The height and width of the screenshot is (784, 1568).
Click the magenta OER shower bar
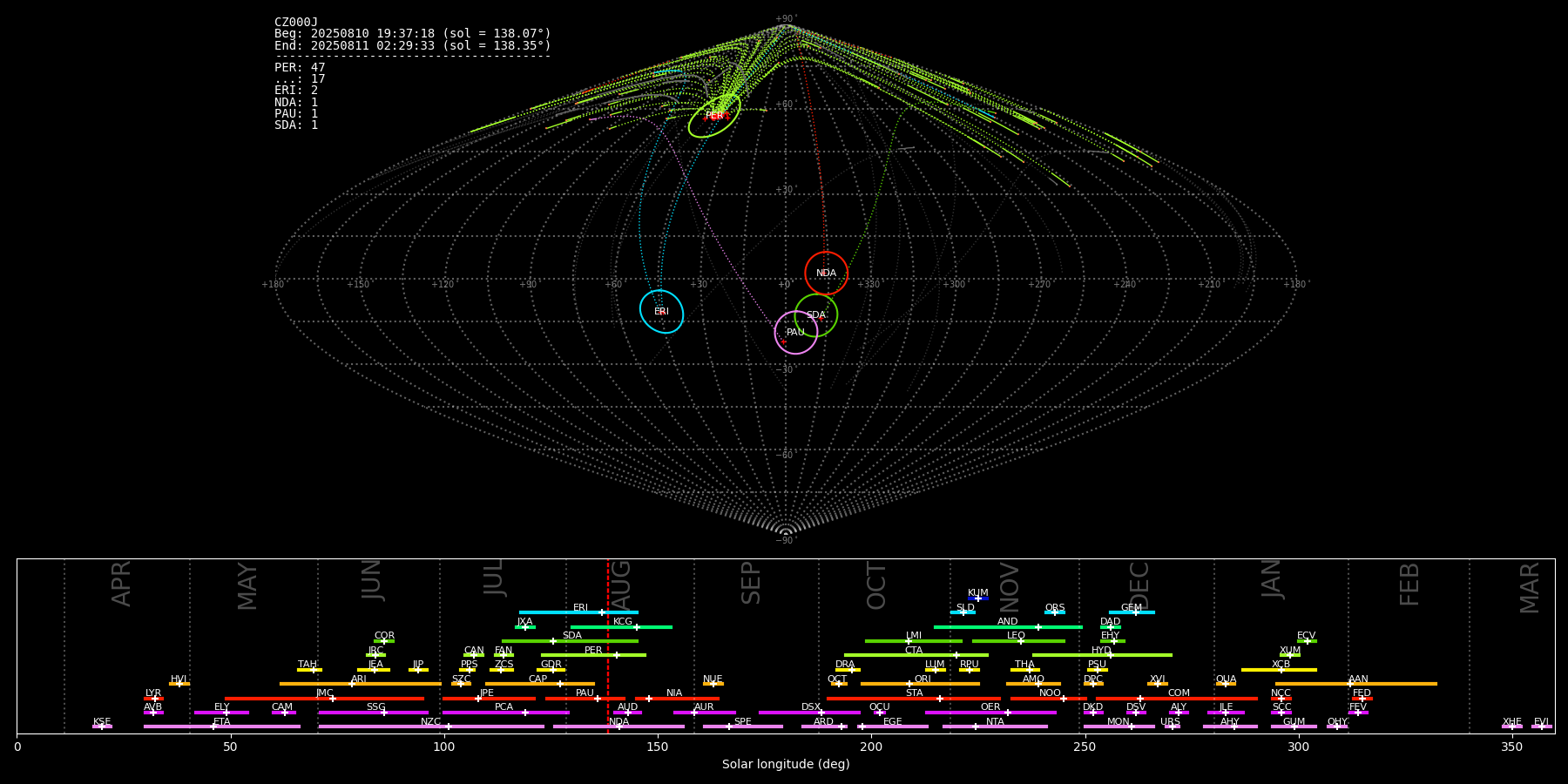(x=990, y=713)
